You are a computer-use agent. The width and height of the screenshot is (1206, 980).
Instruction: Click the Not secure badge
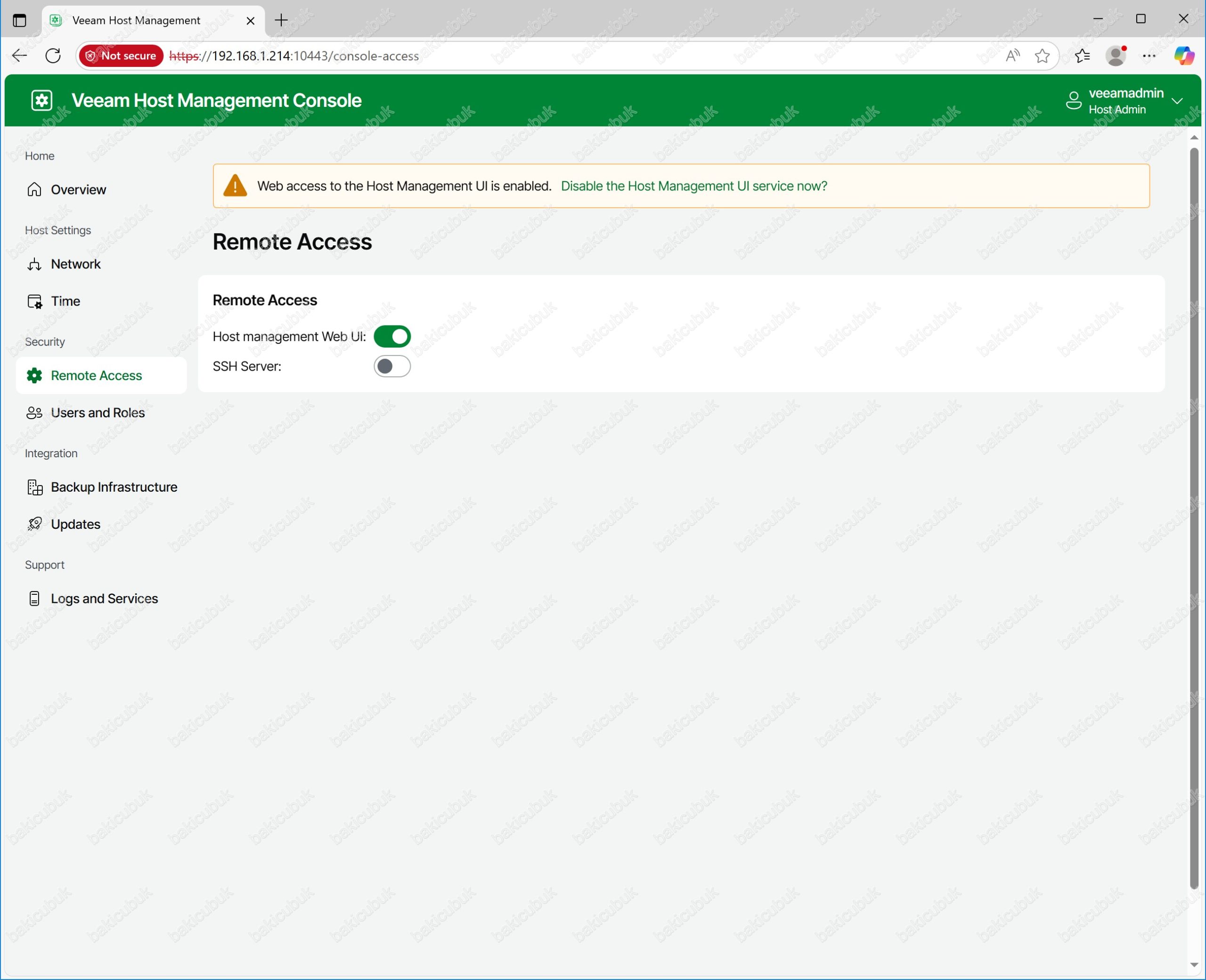(x=122, y=55)
